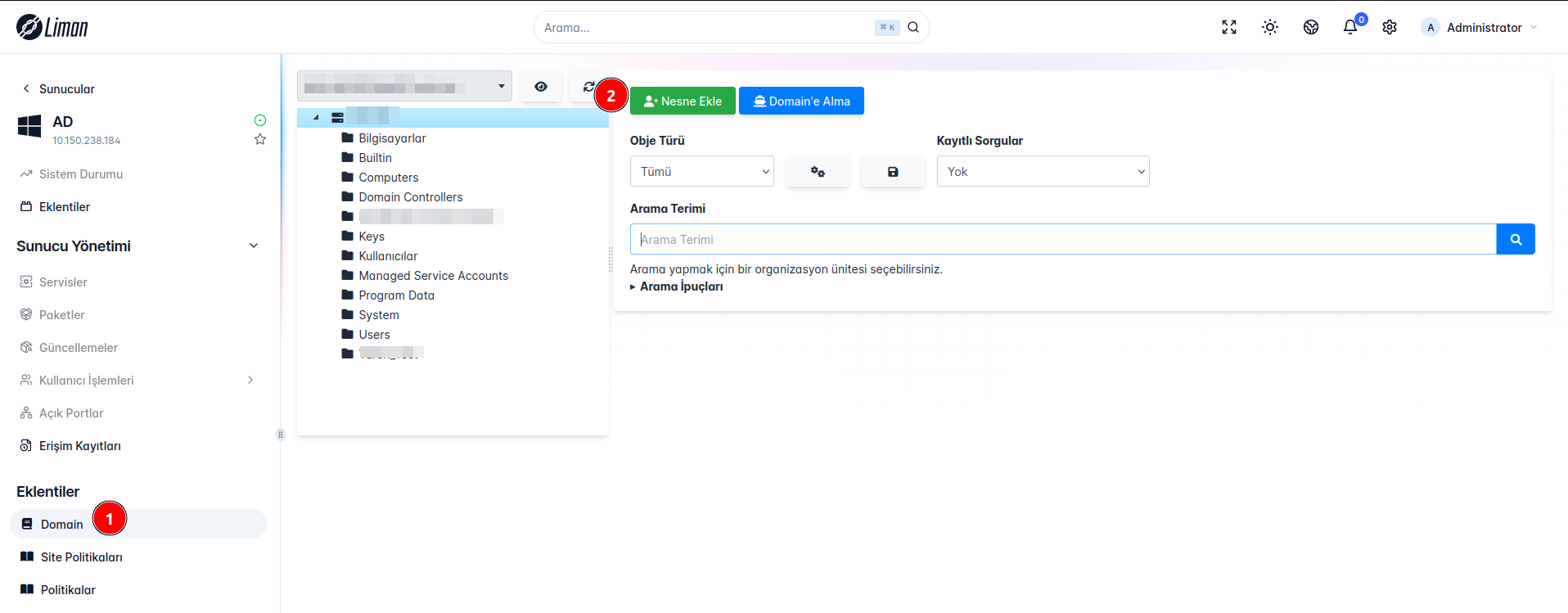
Task: Click the Windows logo for AD server
Action: tap(29, 125)
